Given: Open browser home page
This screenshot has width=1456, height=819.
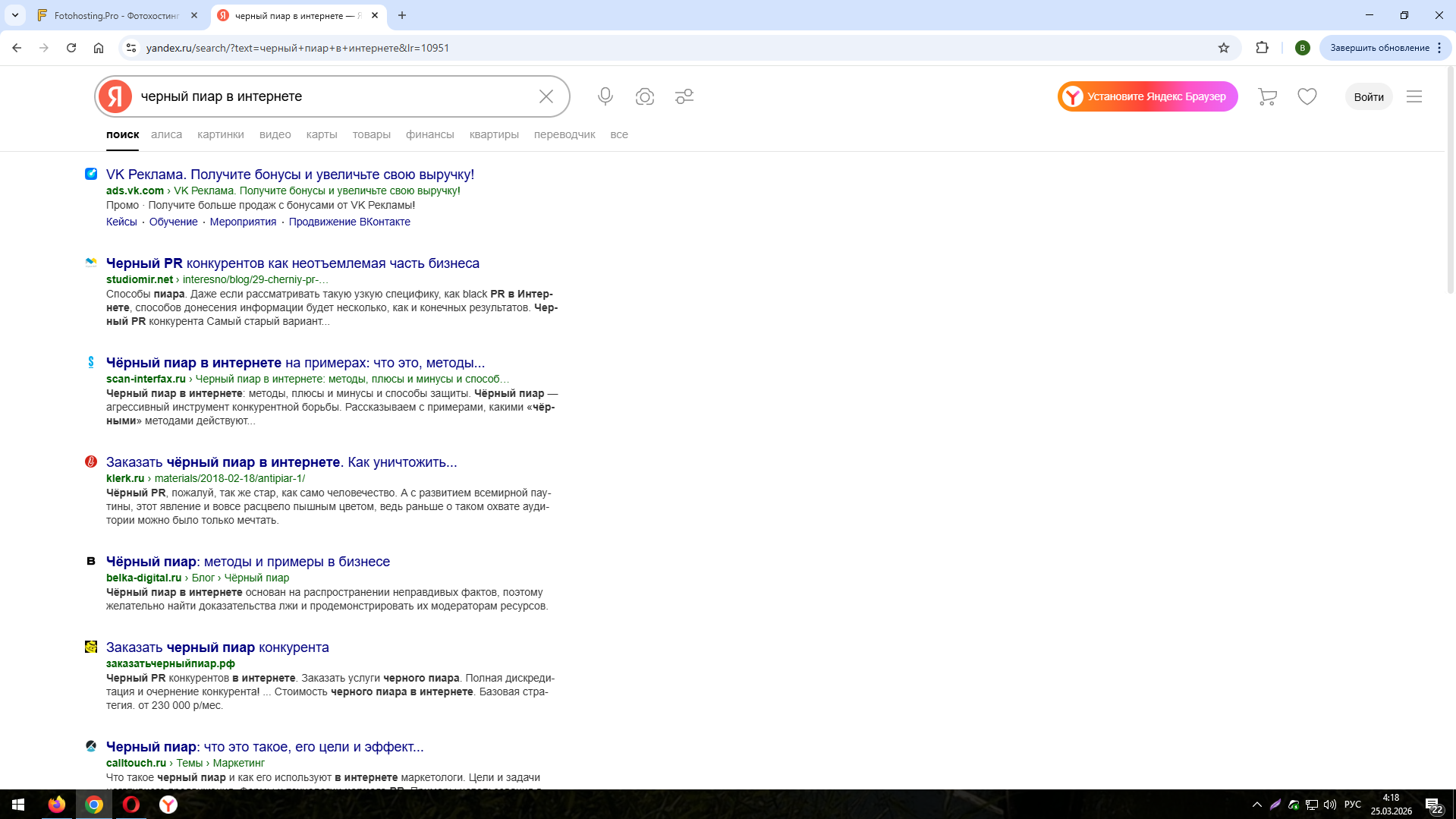Looking at the screenshot, I should [x=99, y=48].
